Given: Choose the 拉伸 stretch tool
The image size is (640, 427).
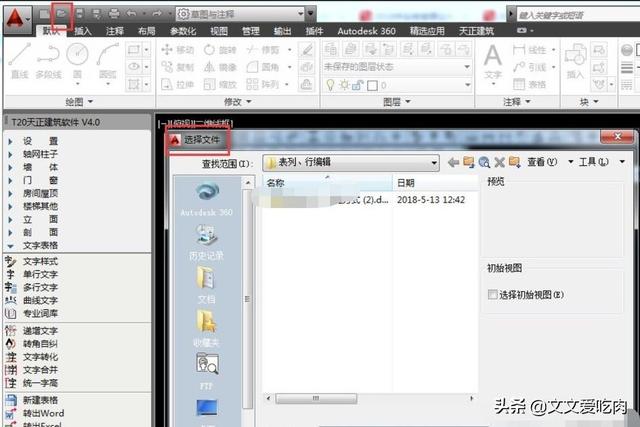Looking at the screenshot, I should point(178,84).
